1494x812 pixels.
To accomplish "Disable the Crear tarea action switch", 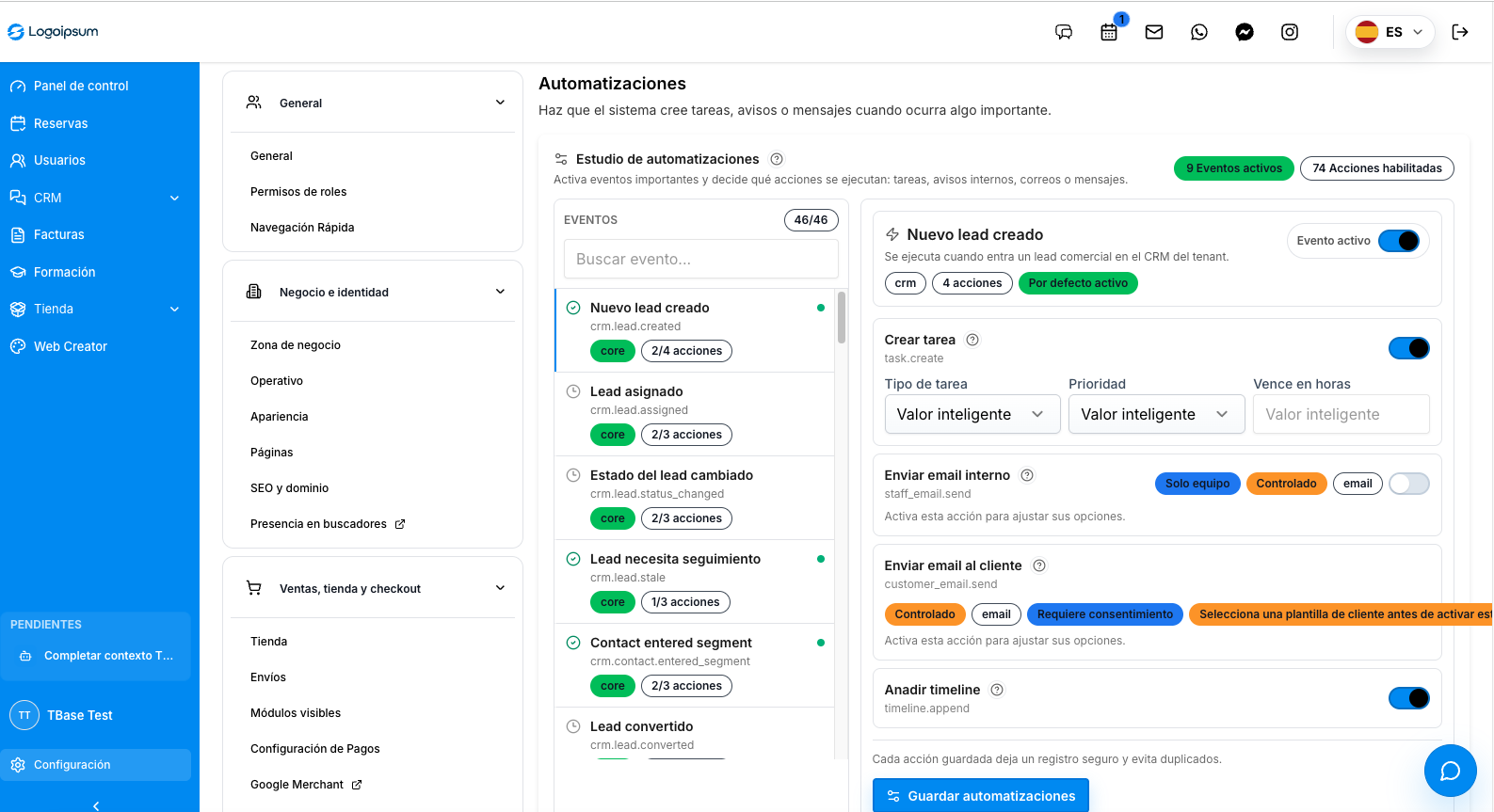I will pos(1409,348).
